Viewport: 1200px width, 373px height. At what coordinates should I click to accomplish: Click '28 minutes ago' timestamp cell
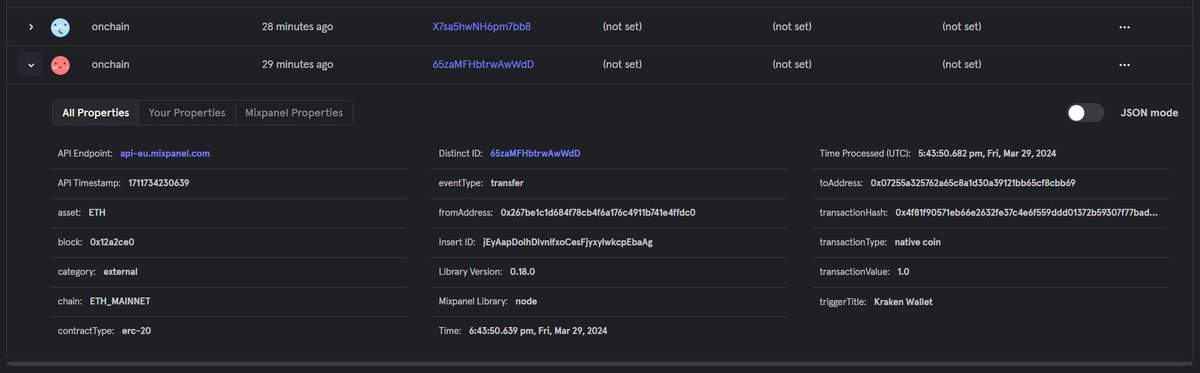click(297, 27)
